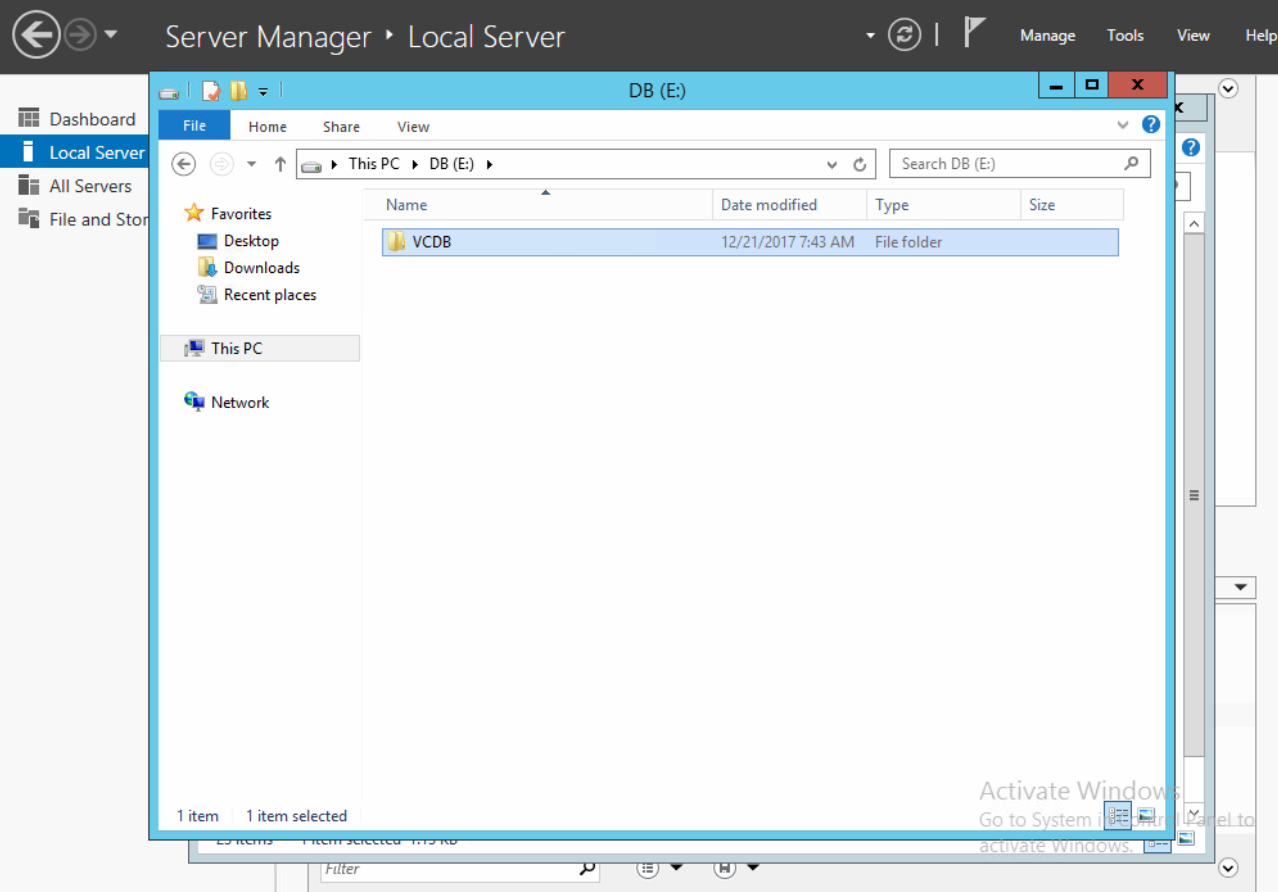Go back in the DB (E:) Explorer window
The height and width of the screenshot is (892, 1278).
184,164
